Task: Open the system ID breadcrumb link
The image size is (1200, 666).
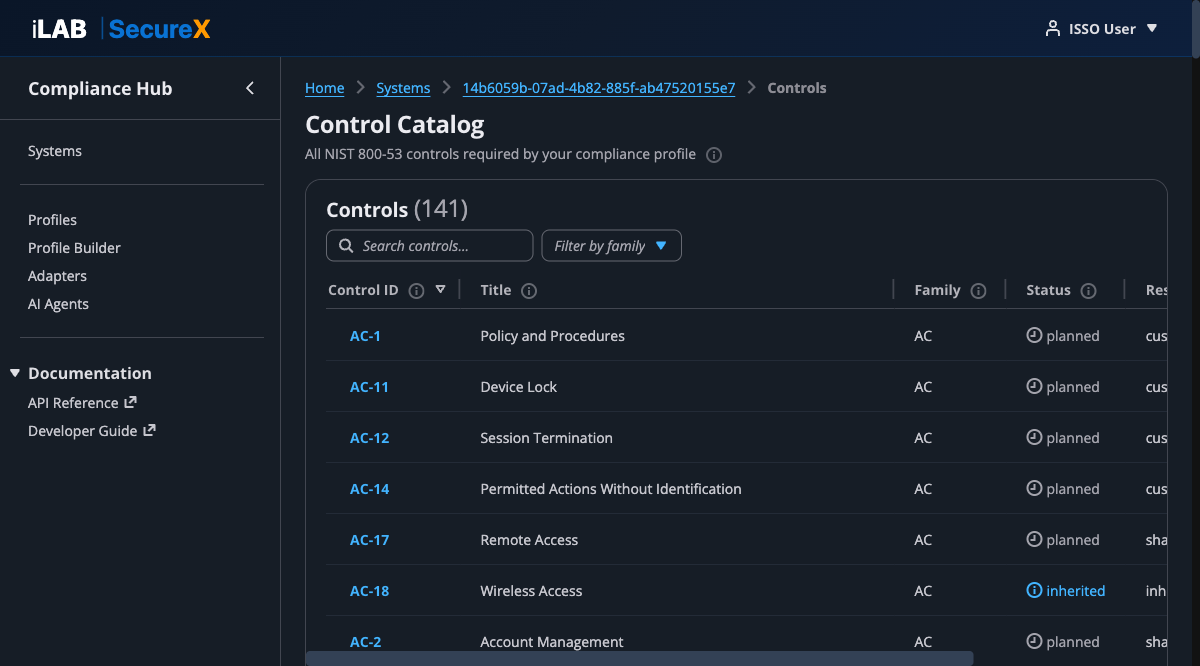Action: coord(599,88)
